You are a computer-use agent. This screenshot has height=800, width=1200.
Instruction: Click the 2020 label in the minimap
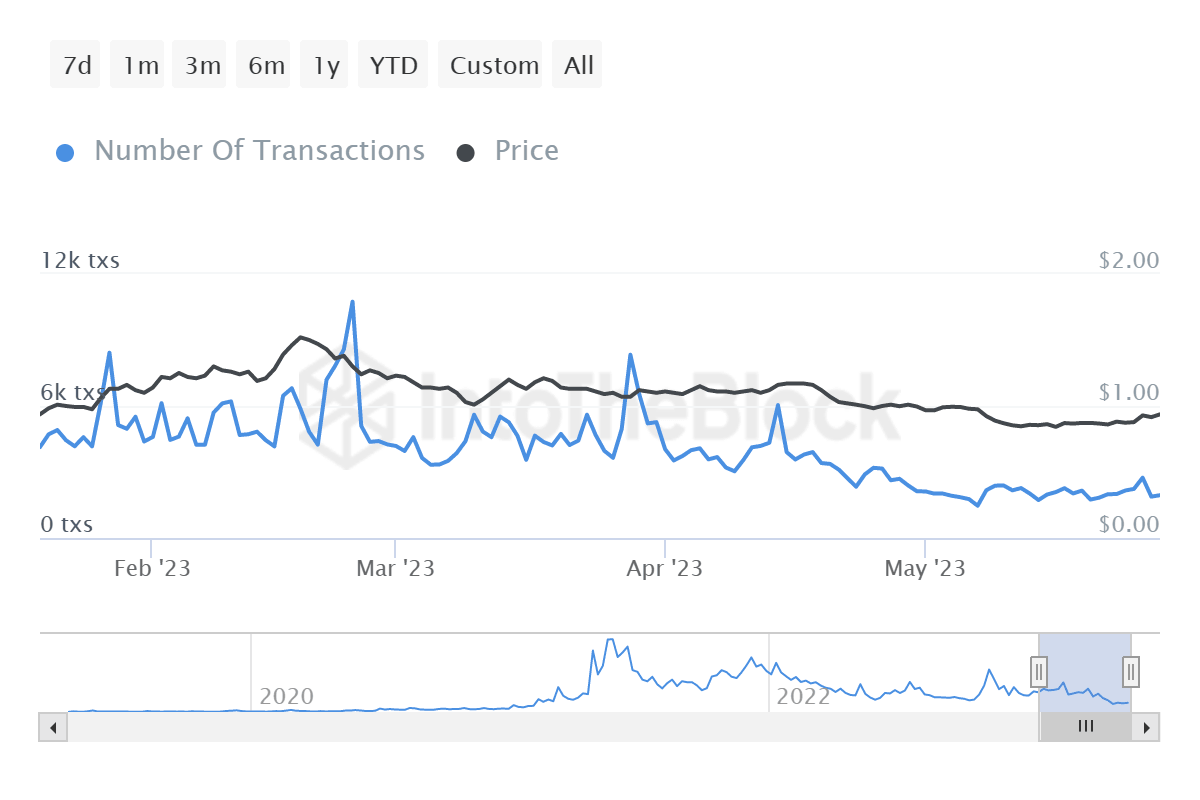tap(285, 697)
